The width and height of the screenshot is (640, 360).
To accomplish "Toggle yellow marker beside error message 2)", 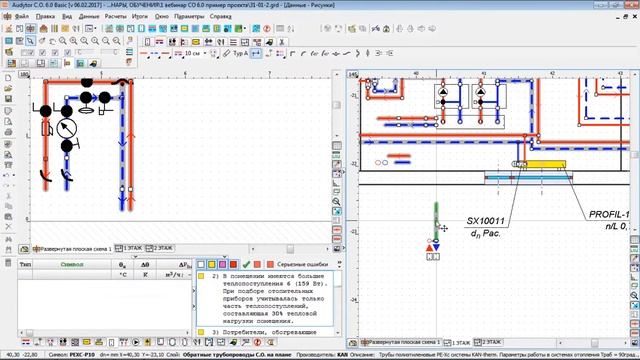I will point(201,276).
